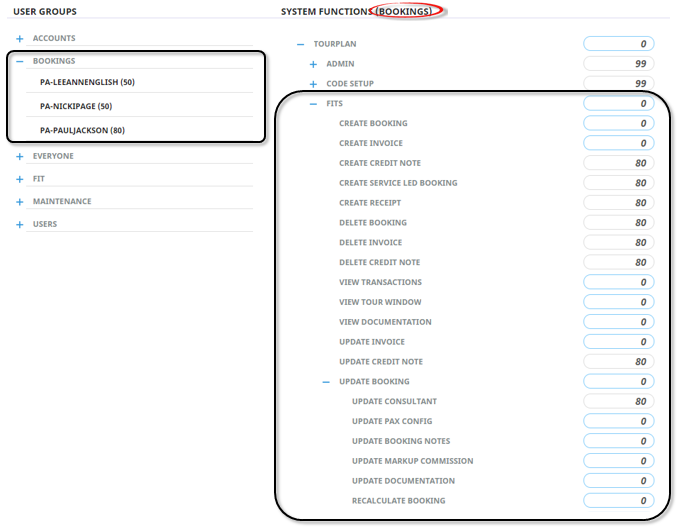Screen dimensions: 679x530
Task: Select user PA-PAULJACKSON (80)
Action: click(82, 130)
